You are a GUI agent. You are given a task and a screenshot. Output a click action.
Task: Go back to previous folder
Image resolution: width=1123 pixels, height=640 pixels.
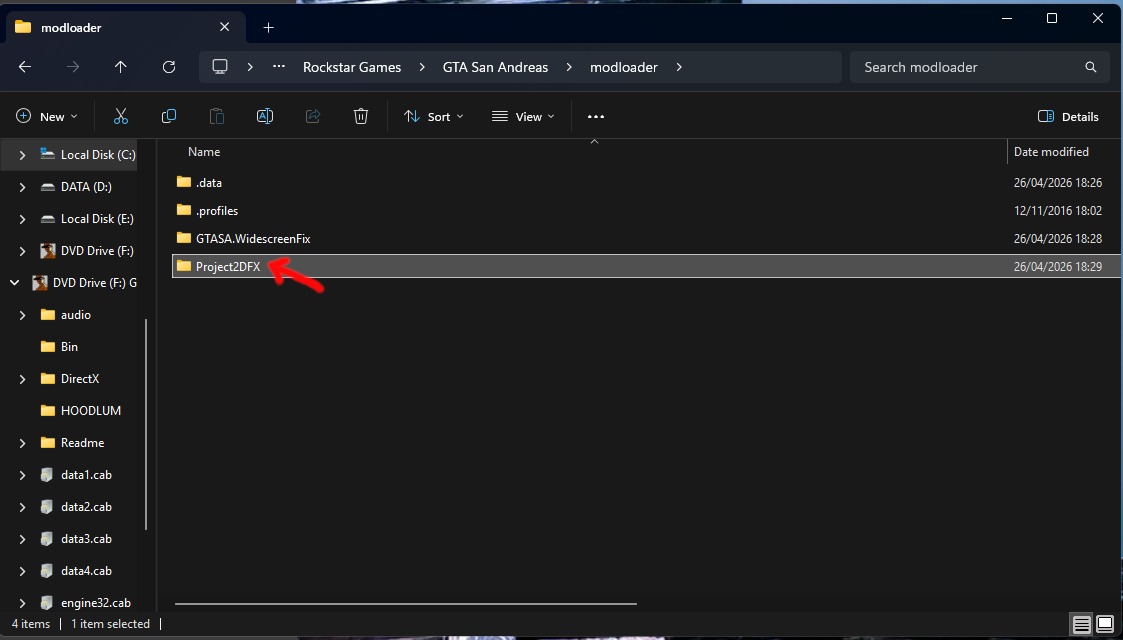click(25, 67)
